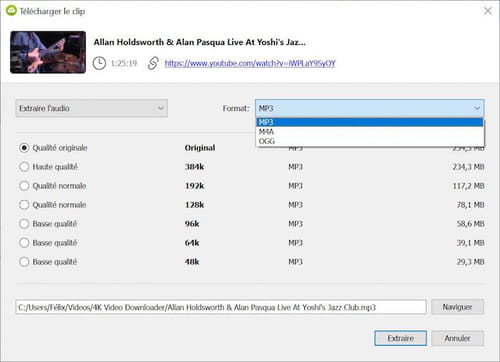Open the video thumbnail preview
Screen dimensions: 500x362
[x=48, y=52]
